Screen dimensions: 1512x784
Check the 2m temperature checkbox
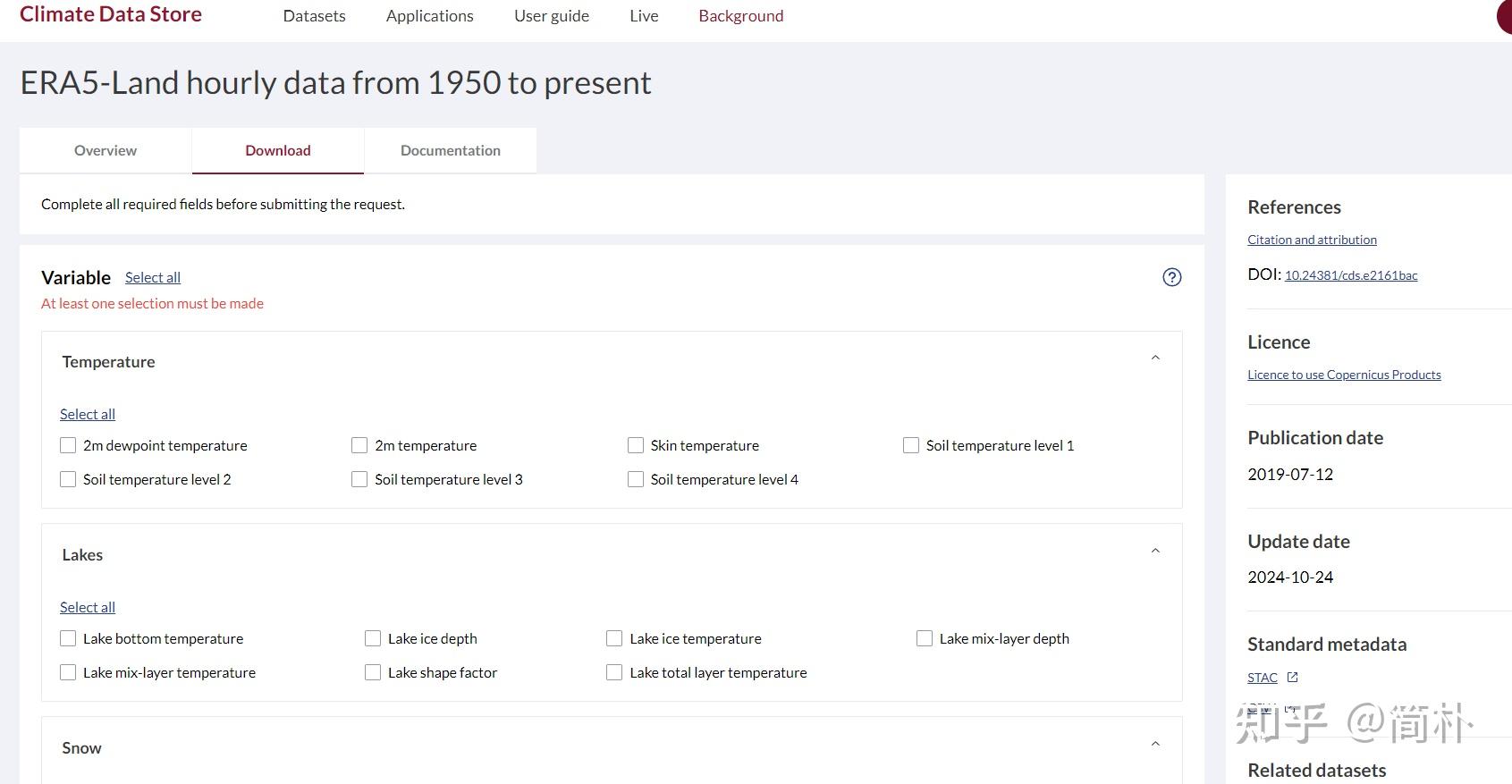pyautogui.click(x=359, y=445)
